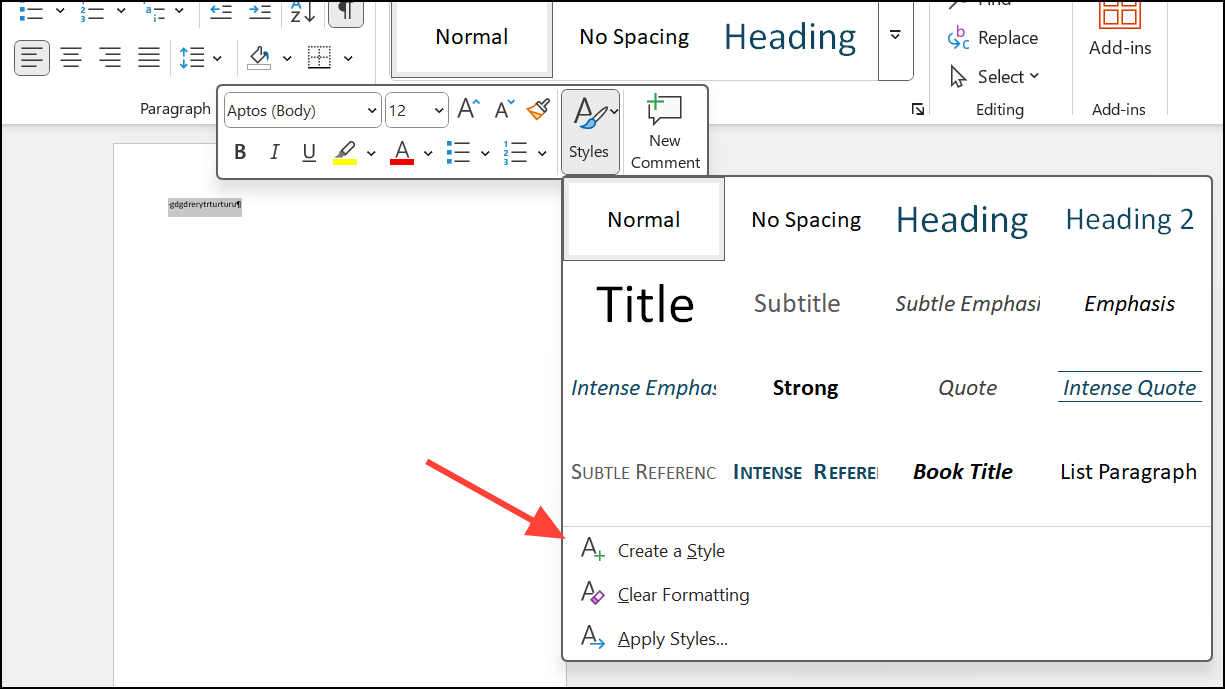Toggle Italic formatting in mini toolbar
This screenshot has width=1225, height=689.
[x=275, y=152]
